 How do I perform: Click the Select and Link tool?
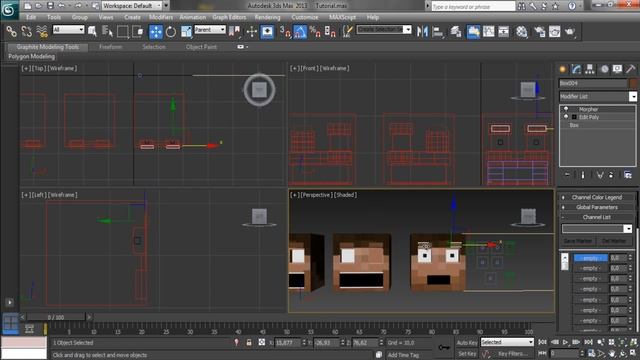click(x=11, y=31)
